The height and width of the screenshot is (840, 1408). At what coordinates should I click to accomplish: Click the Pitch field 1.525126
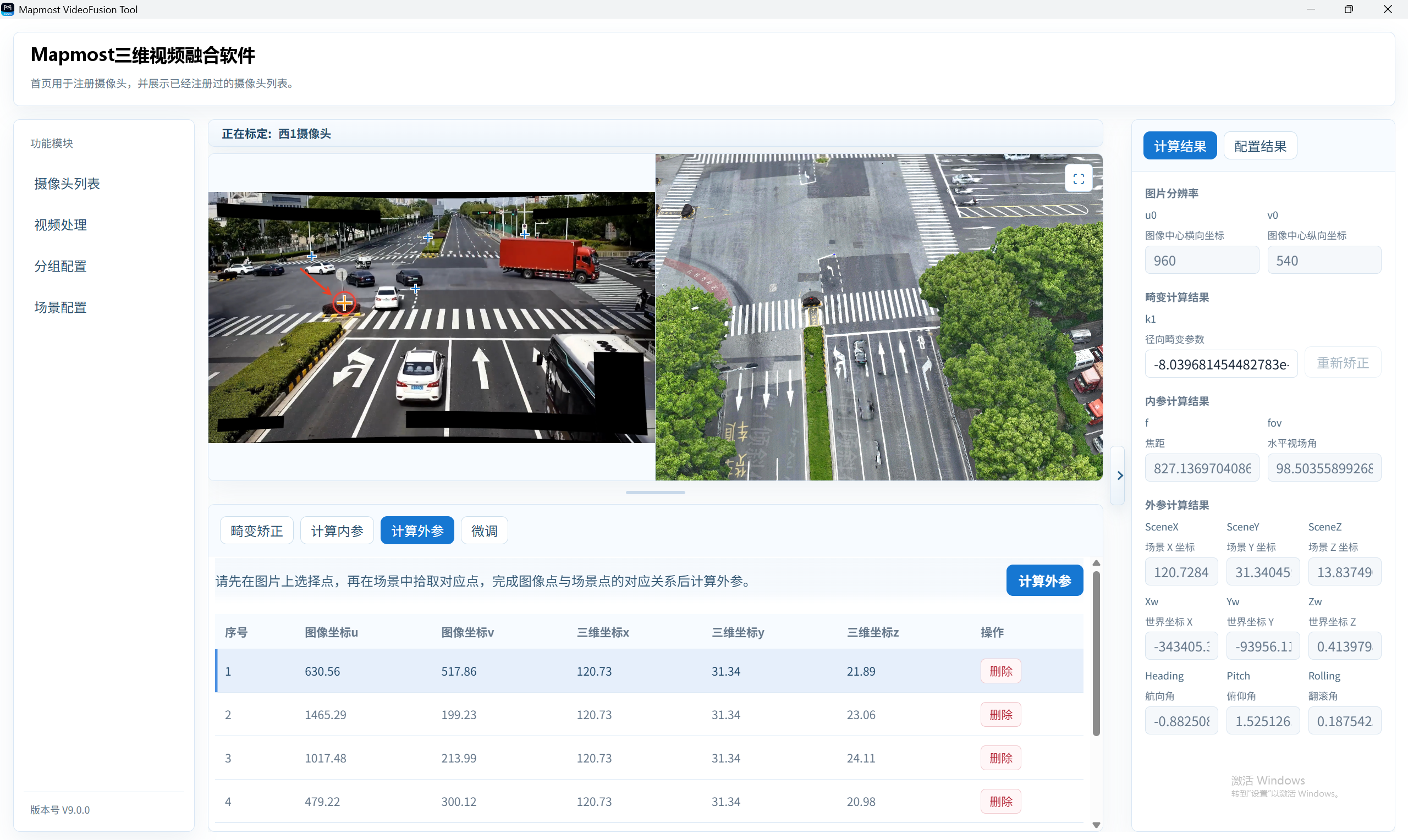(x=1263, y=721)
